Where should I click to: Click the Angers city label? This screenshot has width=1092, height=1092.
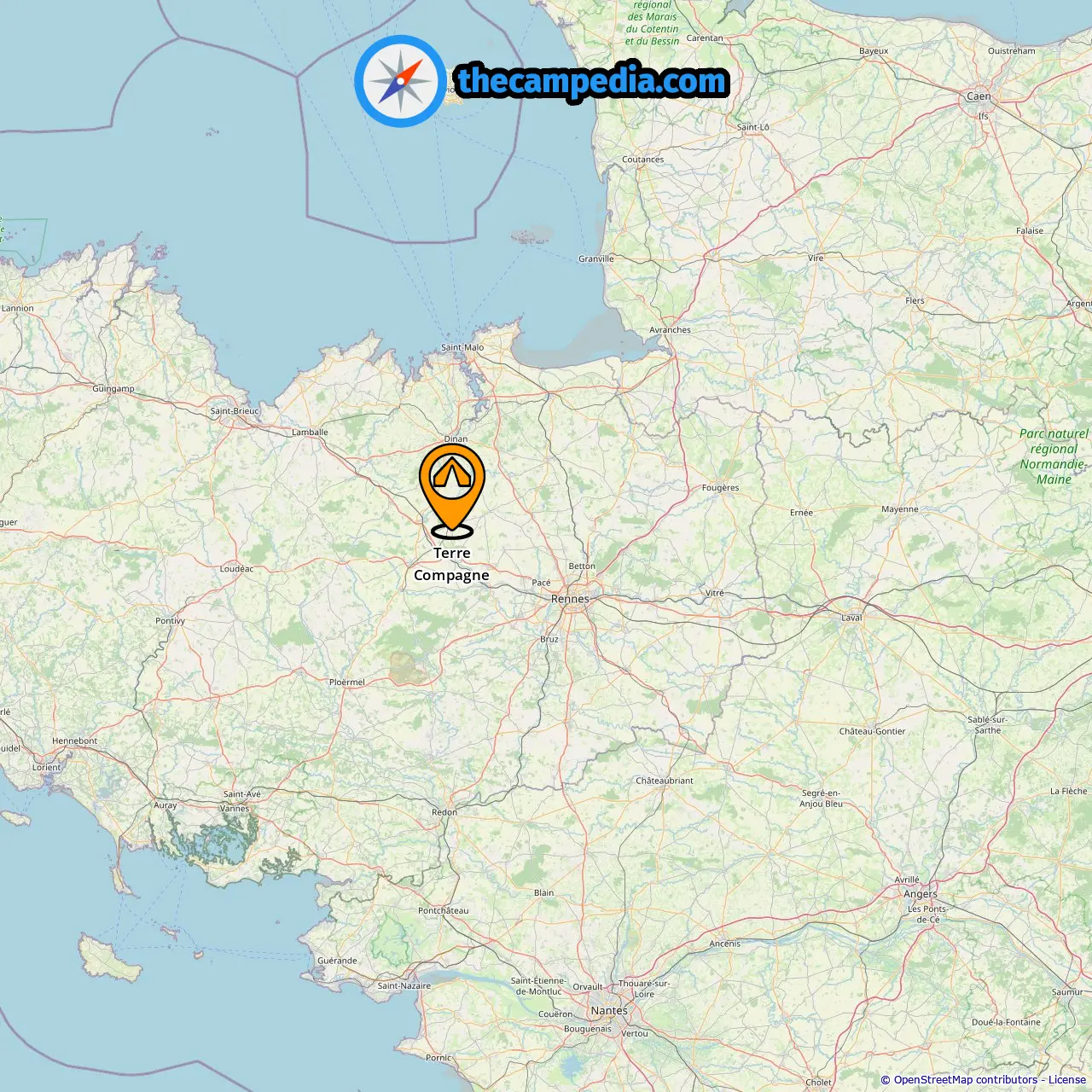tap(921, 894)
